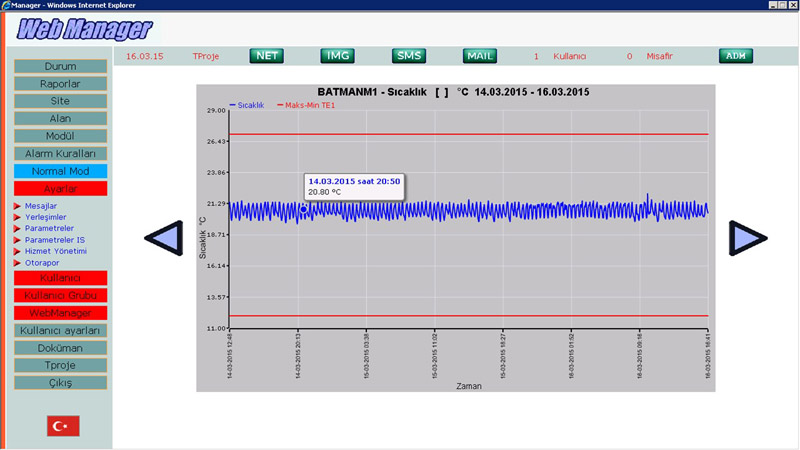This screenshot has height=450, width=800.
Task: Click the 14.03.2015 saat 20:50 tooltip
Action: tap(354, 187)
